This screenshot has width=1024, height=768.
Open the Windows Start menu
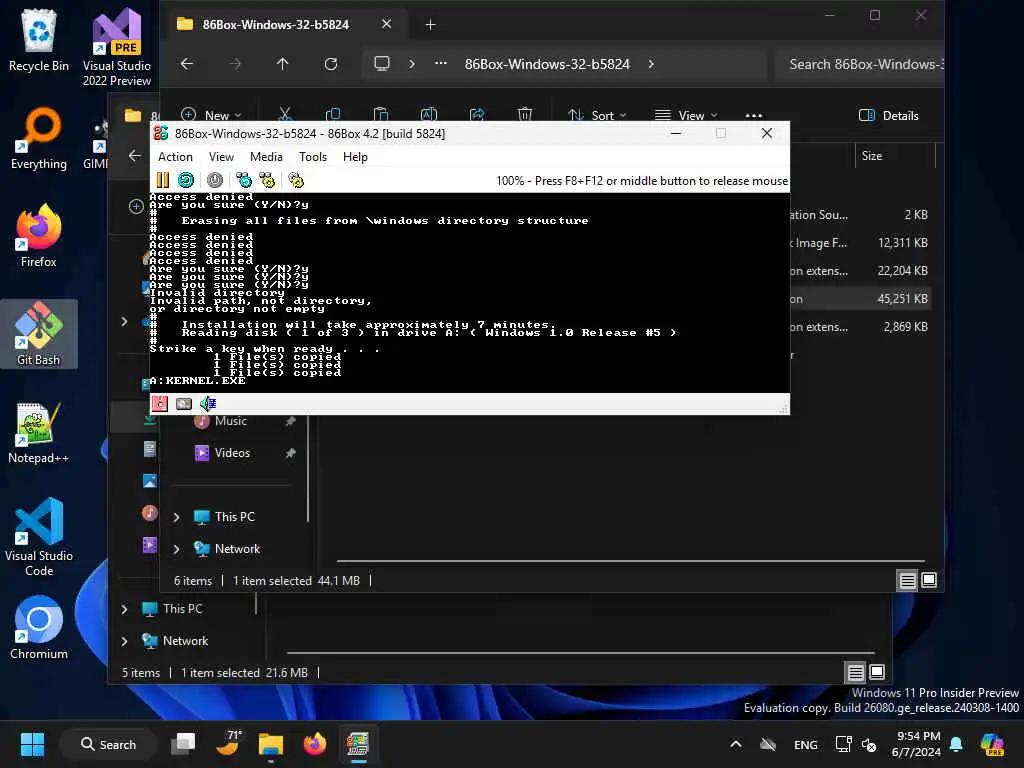(x=32, y=744)
